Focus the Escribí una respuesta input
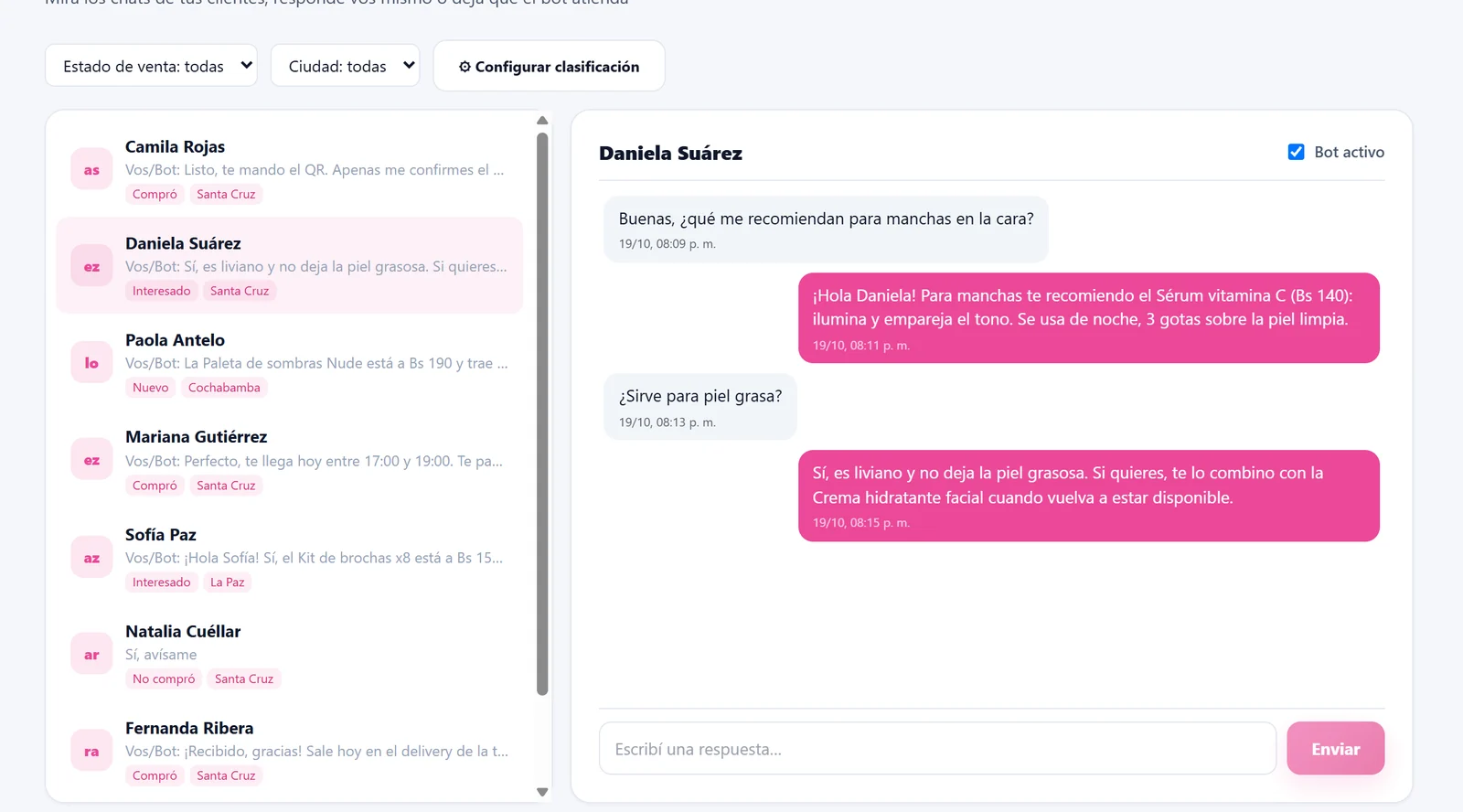 pyautogui.click(x=937, y=749)
